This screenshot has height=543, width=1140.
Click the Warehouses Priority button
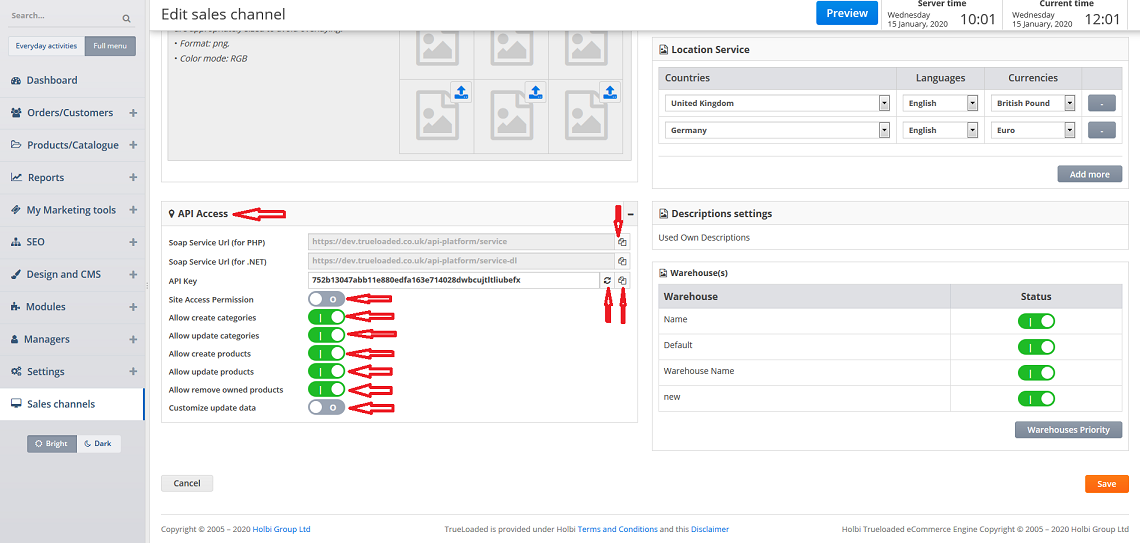click(1068, 430)
